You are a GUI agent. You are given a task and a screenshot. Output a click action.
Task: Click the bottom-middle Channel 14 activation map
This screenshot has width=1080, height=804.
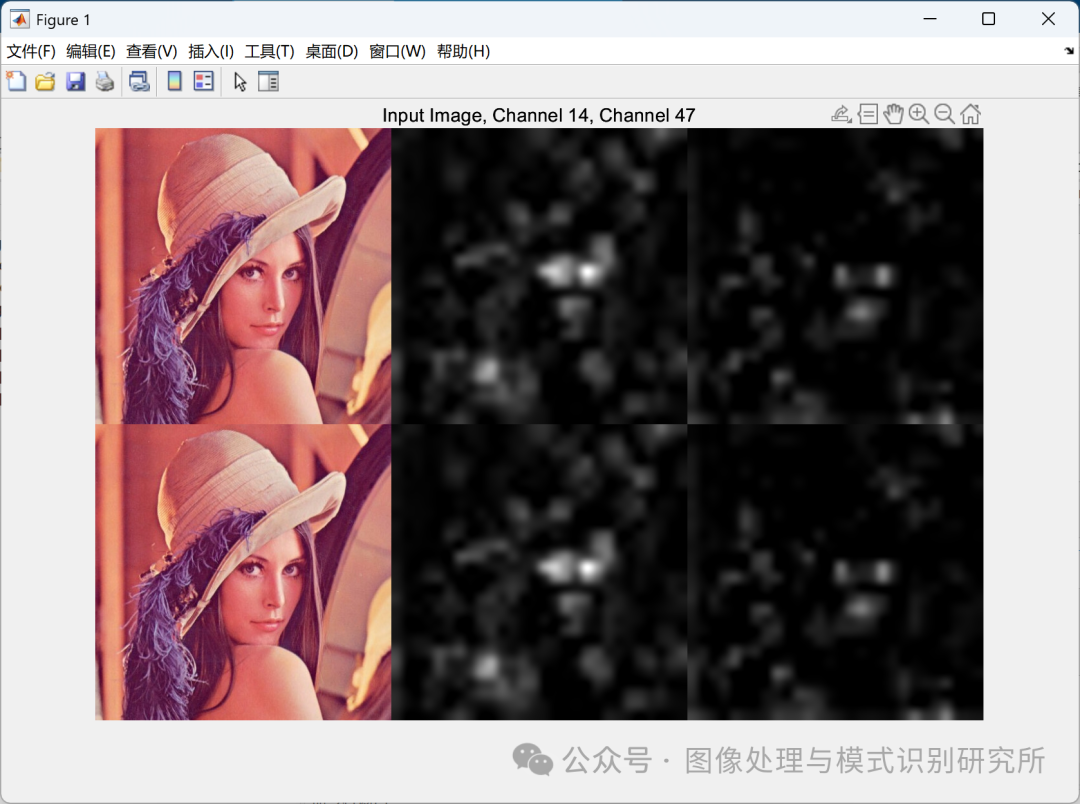click(539, 572)
